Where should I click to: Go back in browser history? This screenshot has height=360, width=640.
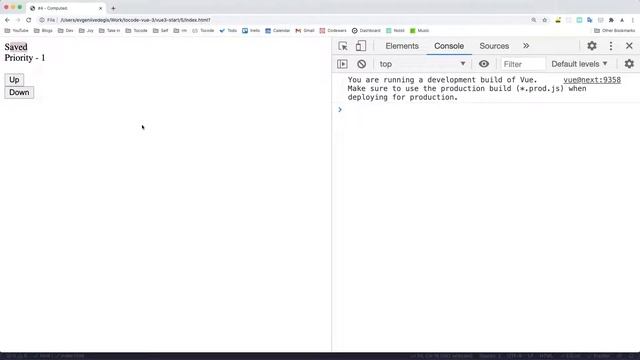(7, 20)
